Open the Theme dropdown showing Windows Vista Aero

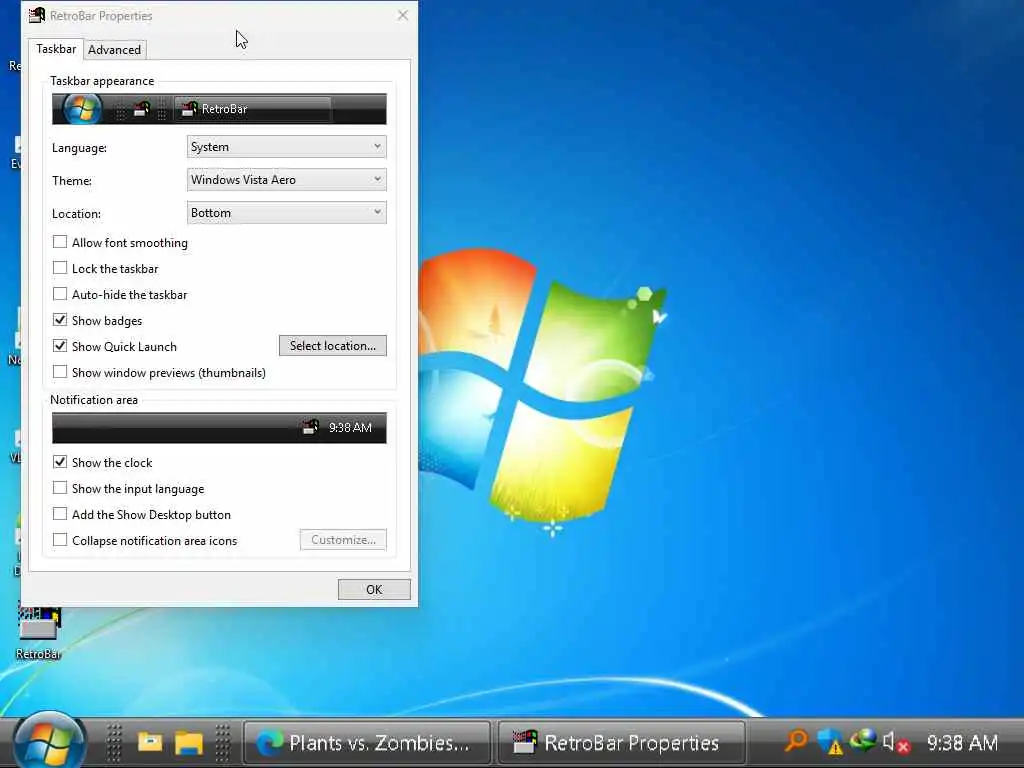[287, 180]
